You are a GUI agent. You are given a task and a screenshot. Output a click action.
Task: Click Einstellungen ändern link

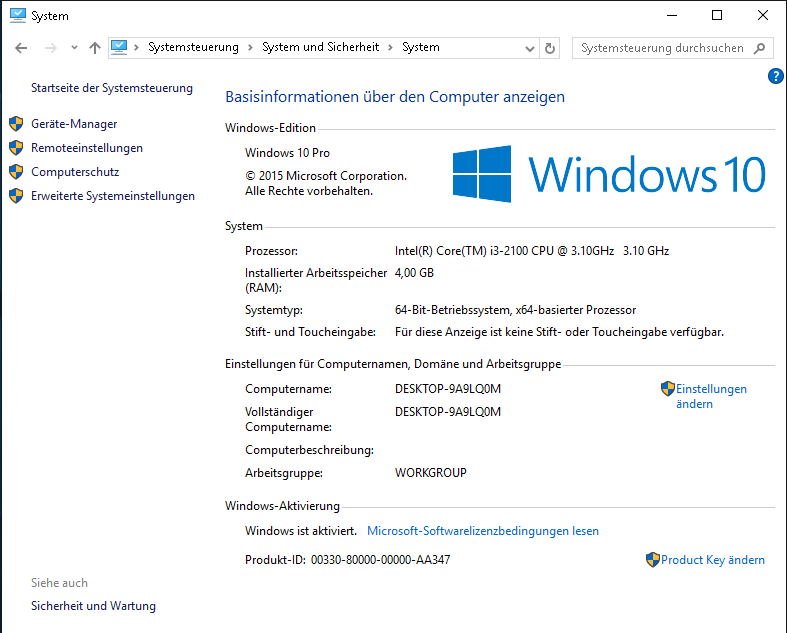711,397
